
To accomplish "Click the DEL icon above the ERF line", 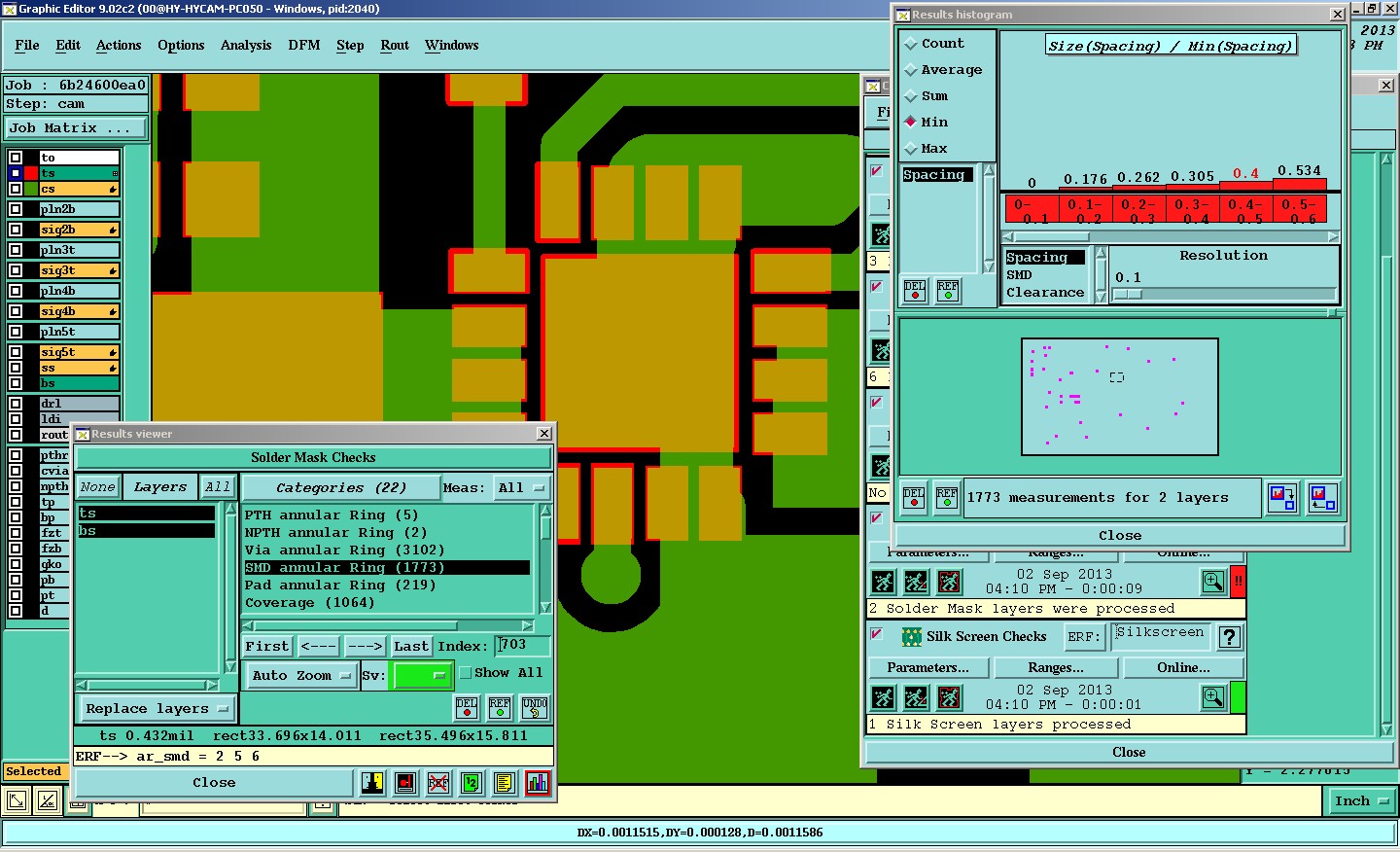I will (467, 707).
